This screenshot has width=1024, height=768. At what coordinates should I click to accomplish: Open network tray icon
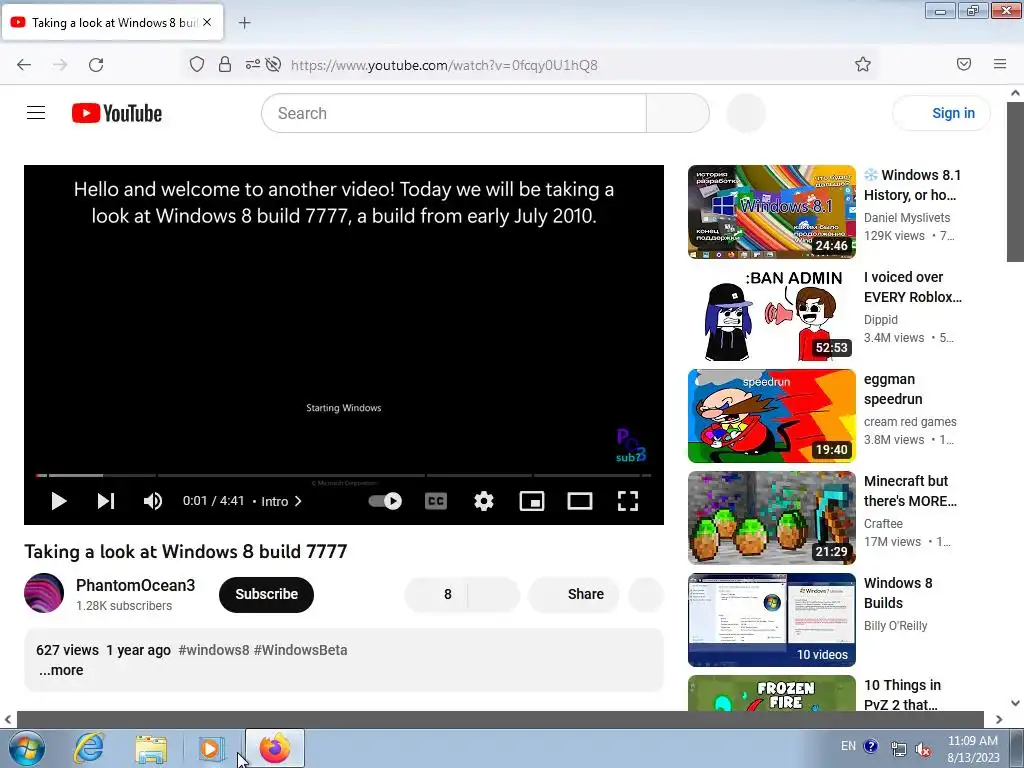click(x=899, y=749)
